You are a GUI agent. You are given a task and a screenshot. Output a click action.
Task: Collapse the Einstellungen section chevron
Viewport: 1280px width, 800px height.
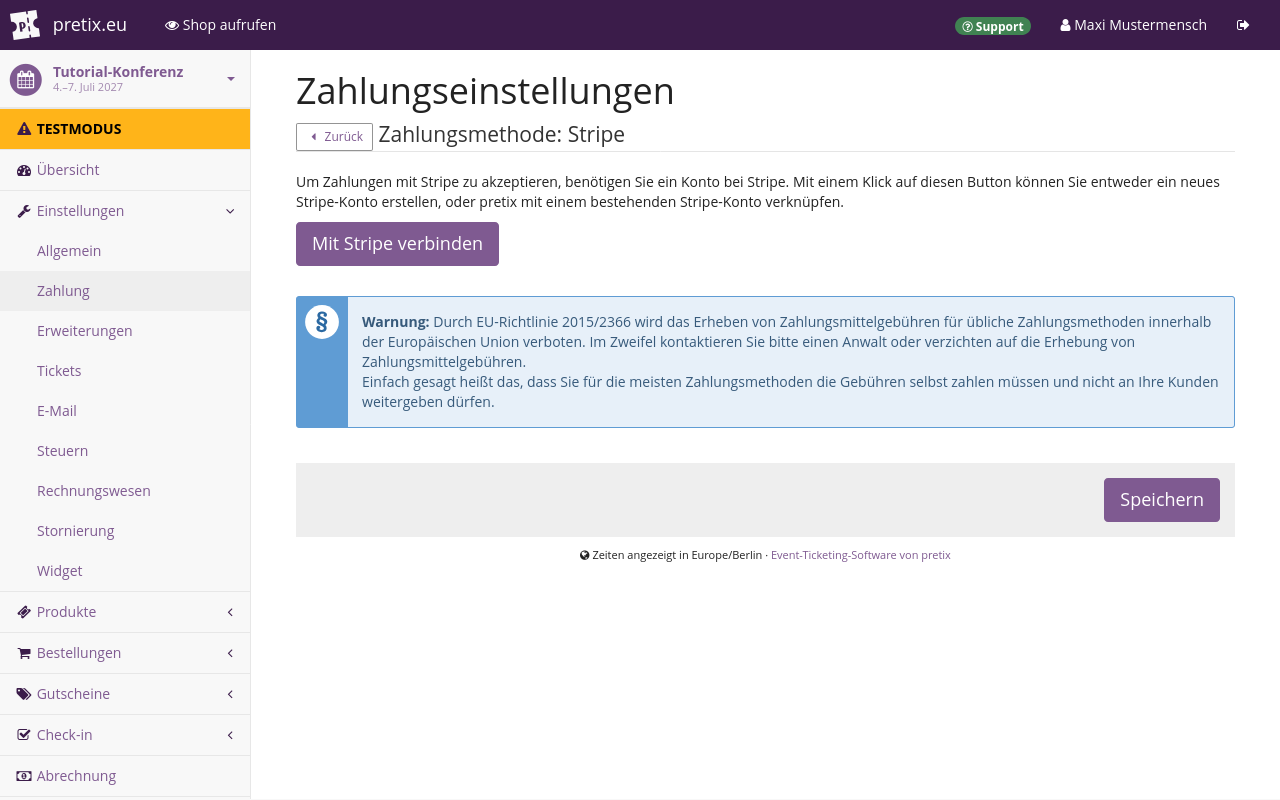(230, 211)
